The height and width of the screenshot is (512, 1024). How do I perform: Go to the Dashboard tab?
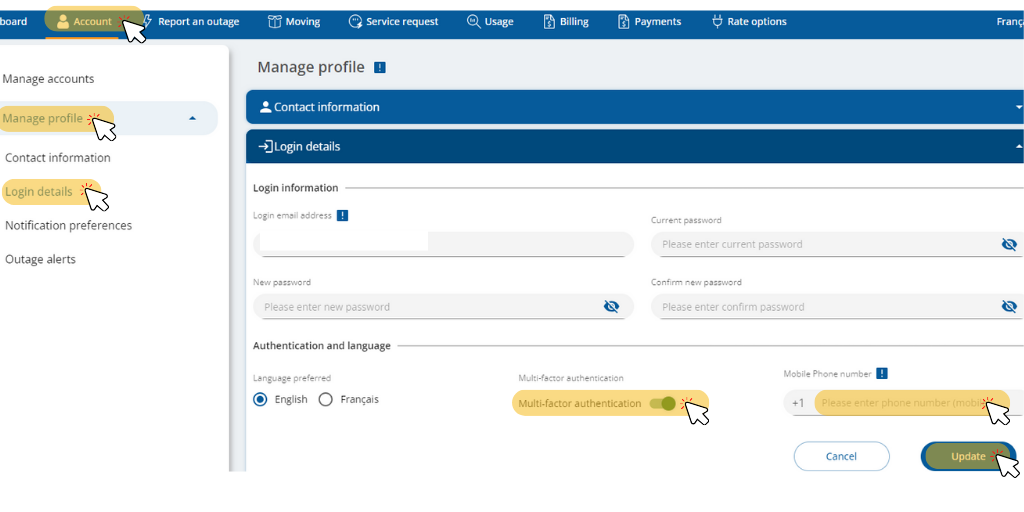point(14,22)
